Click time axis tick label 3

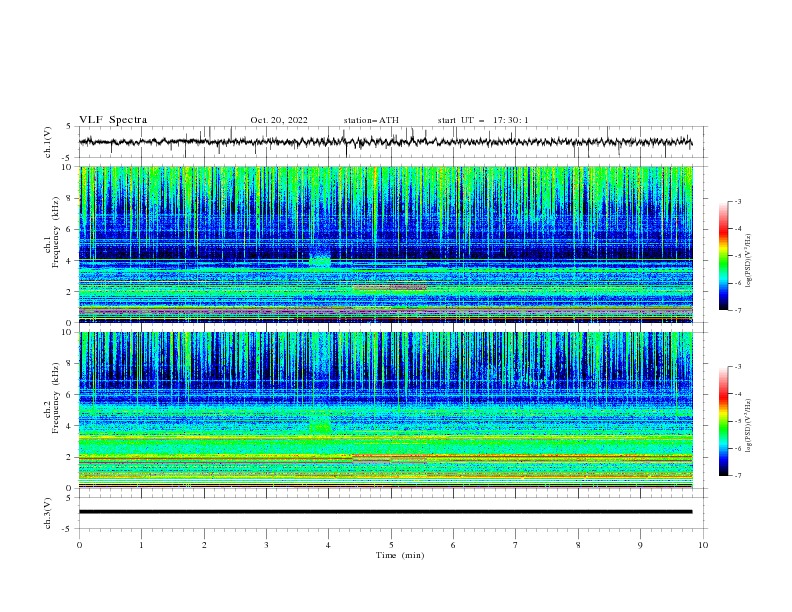[x=266, y=545]
